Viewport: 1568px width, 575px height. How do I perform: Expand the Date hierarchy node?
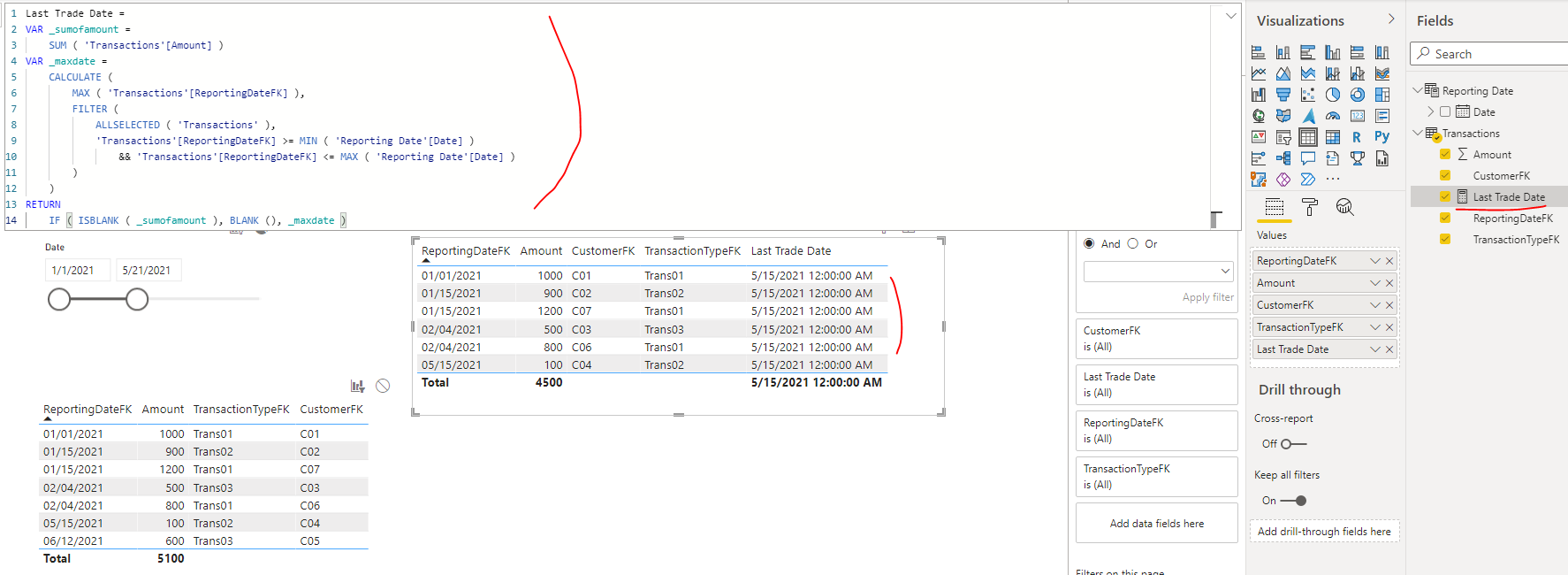click(1431, 111)
